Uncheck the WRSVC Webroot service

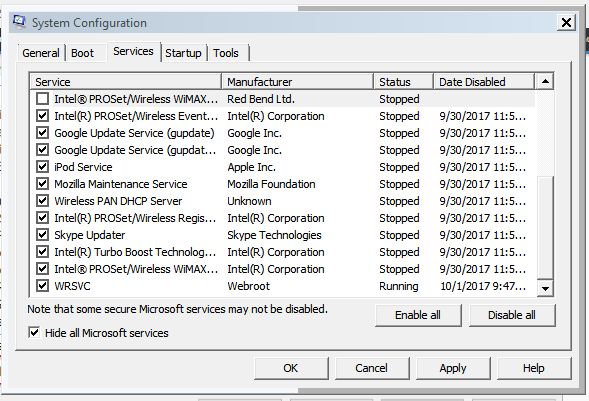42,286
